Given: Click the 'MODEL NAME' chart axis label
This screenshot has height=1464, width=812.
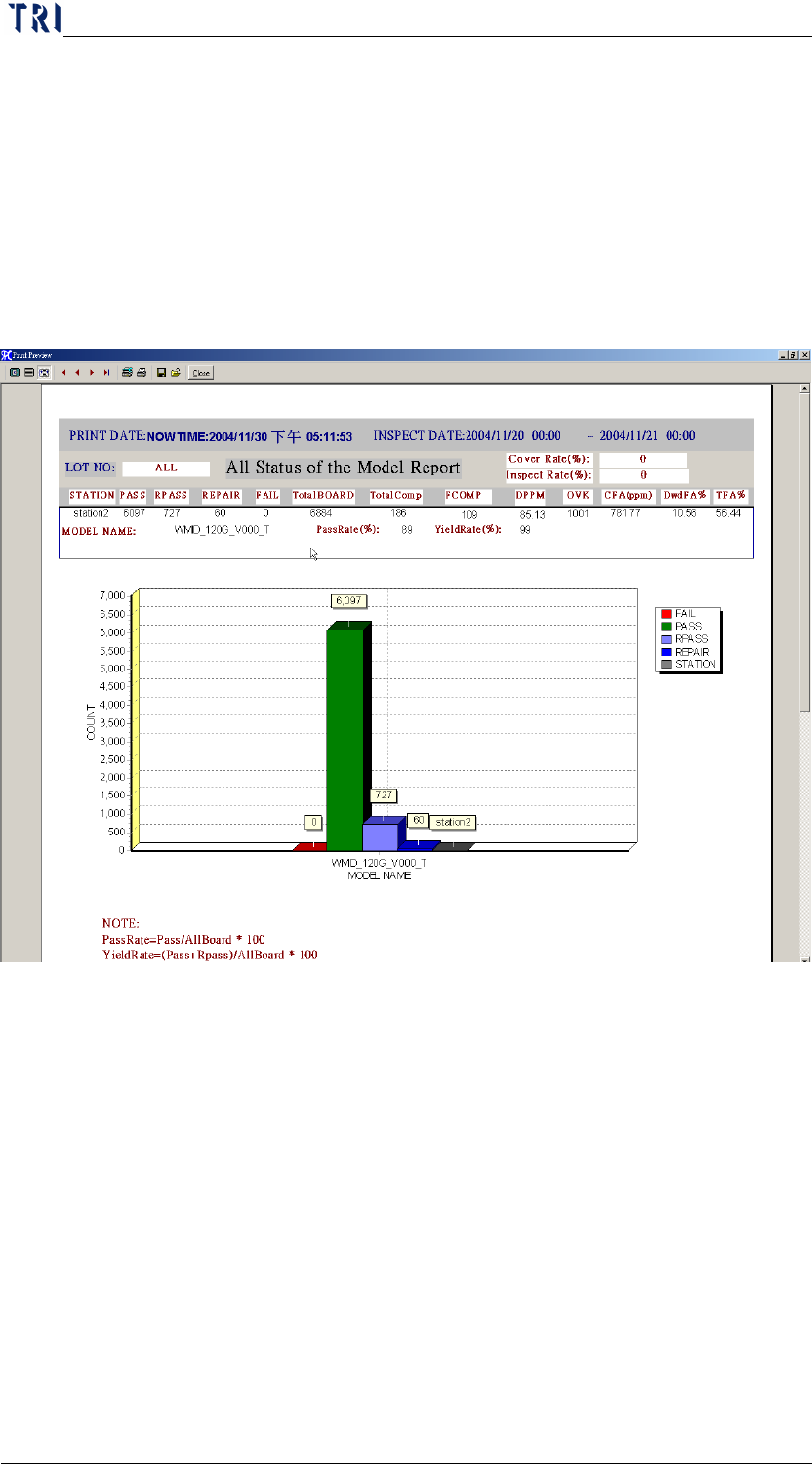Looking at the screenshot, I should pos(380,875).
